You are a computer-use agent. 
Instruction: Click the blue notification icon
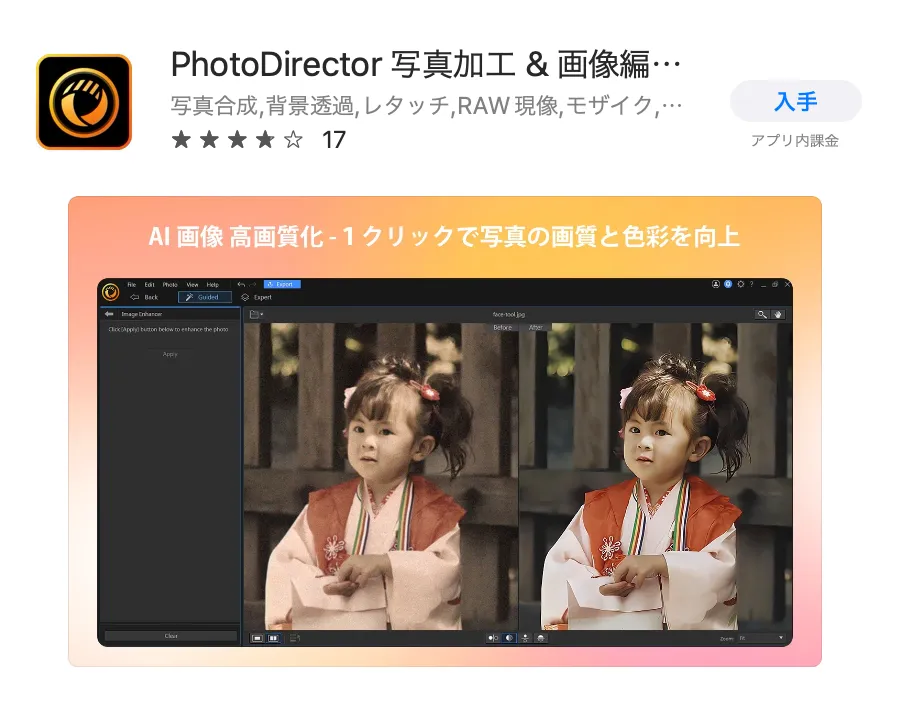(728, 284)
